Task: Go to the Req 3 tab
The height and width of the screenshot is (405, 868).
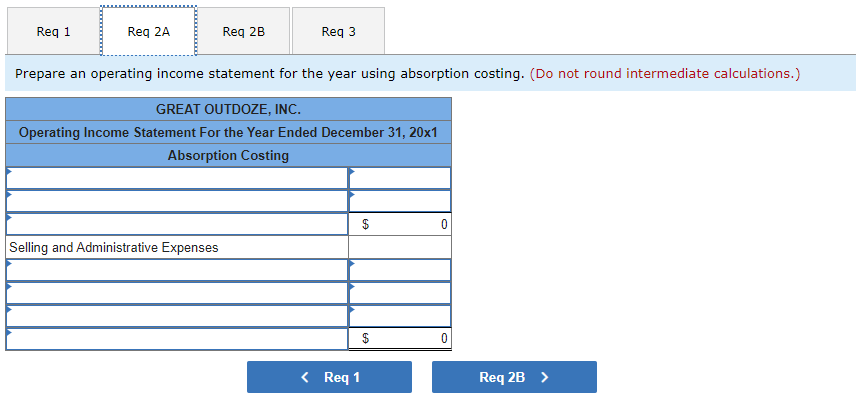Action: pyautogui.click(x=338, y=32)
